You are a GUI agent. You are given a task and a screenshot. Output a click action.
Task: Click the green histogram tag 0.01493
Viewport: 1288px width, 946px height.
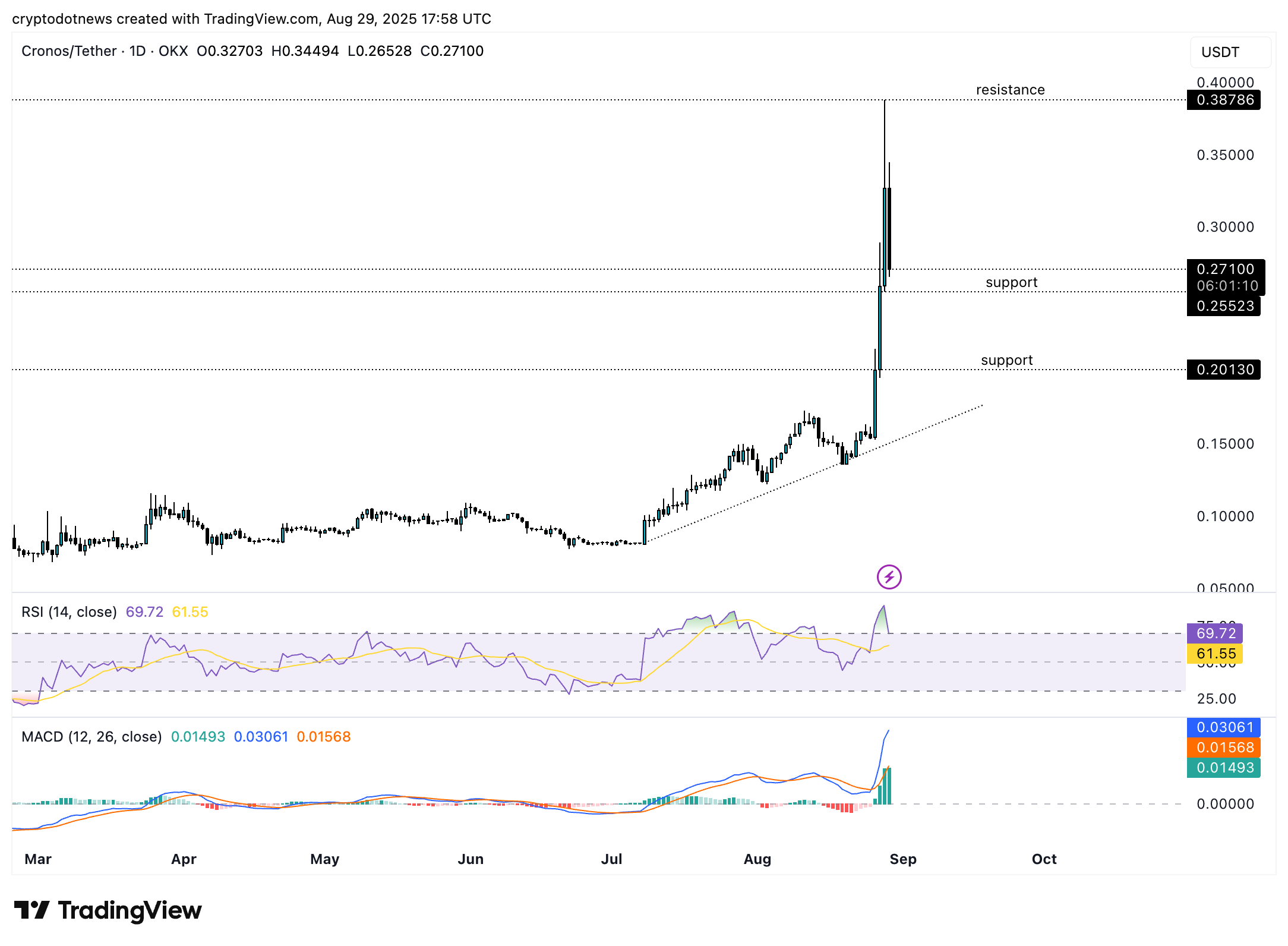(x=1224, y=768)
